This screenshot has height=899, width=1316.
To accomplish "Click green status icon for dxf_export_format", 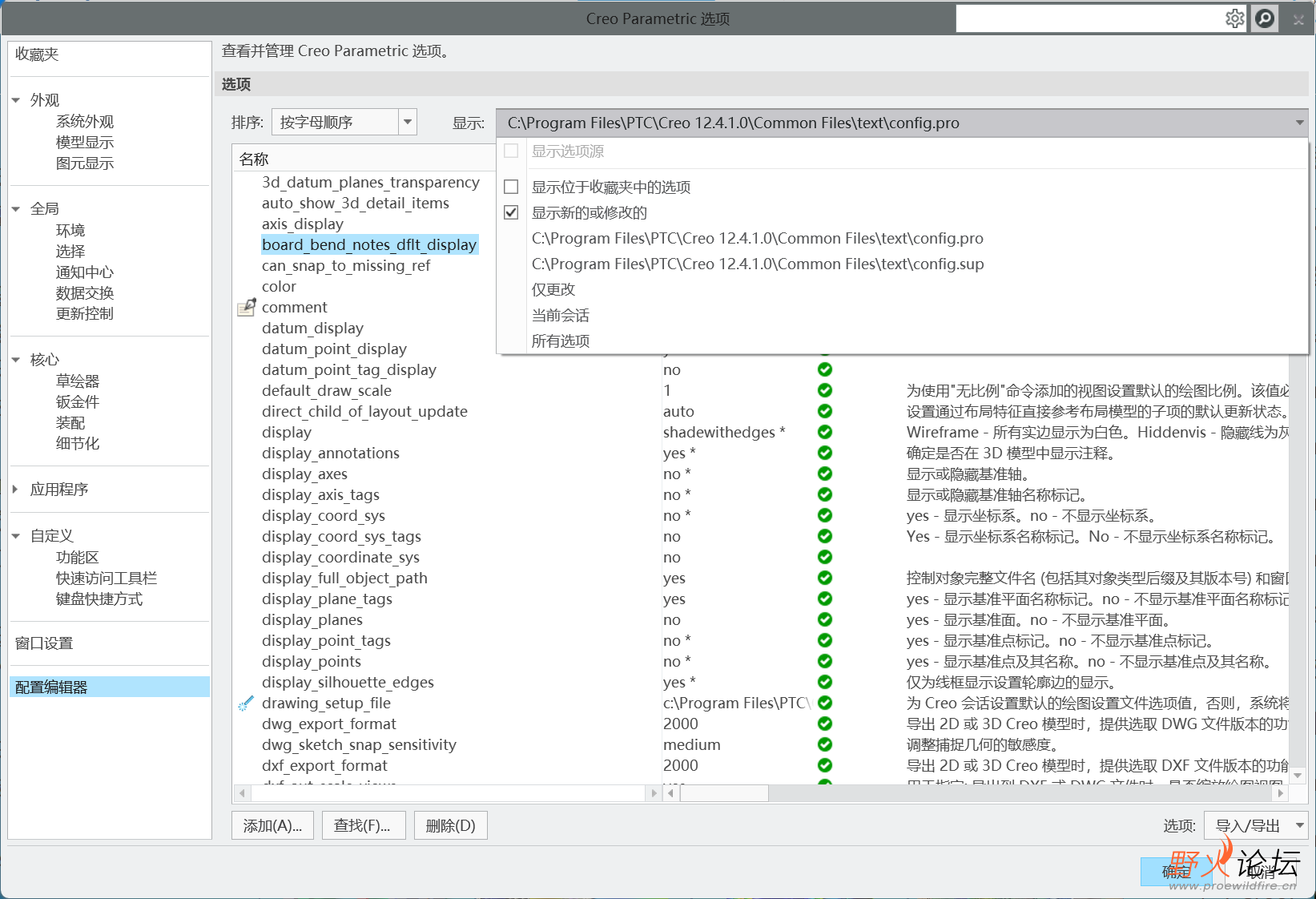I will (x=825, y=765).
